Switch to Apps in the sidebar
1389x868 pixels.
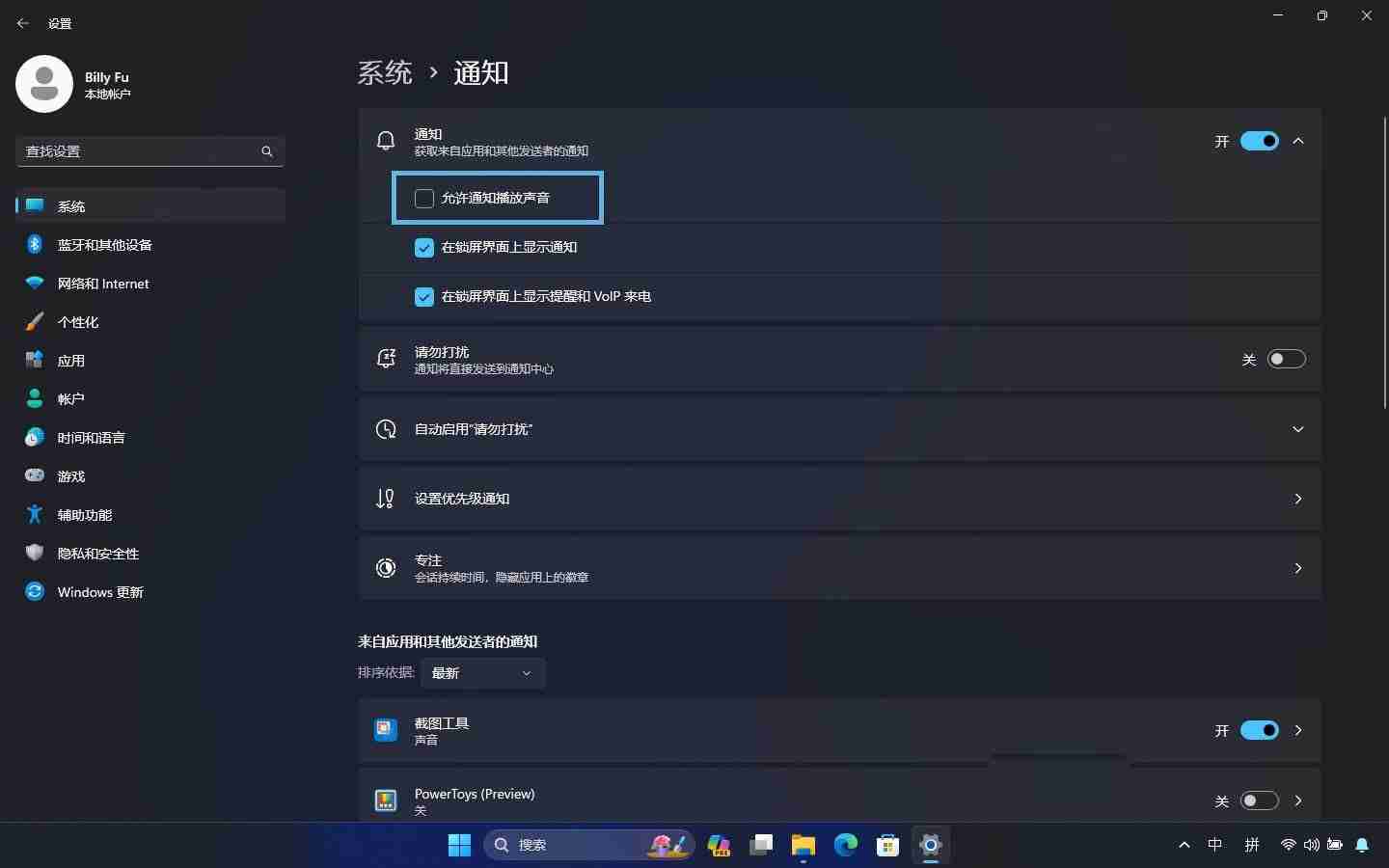coord(70,361)
